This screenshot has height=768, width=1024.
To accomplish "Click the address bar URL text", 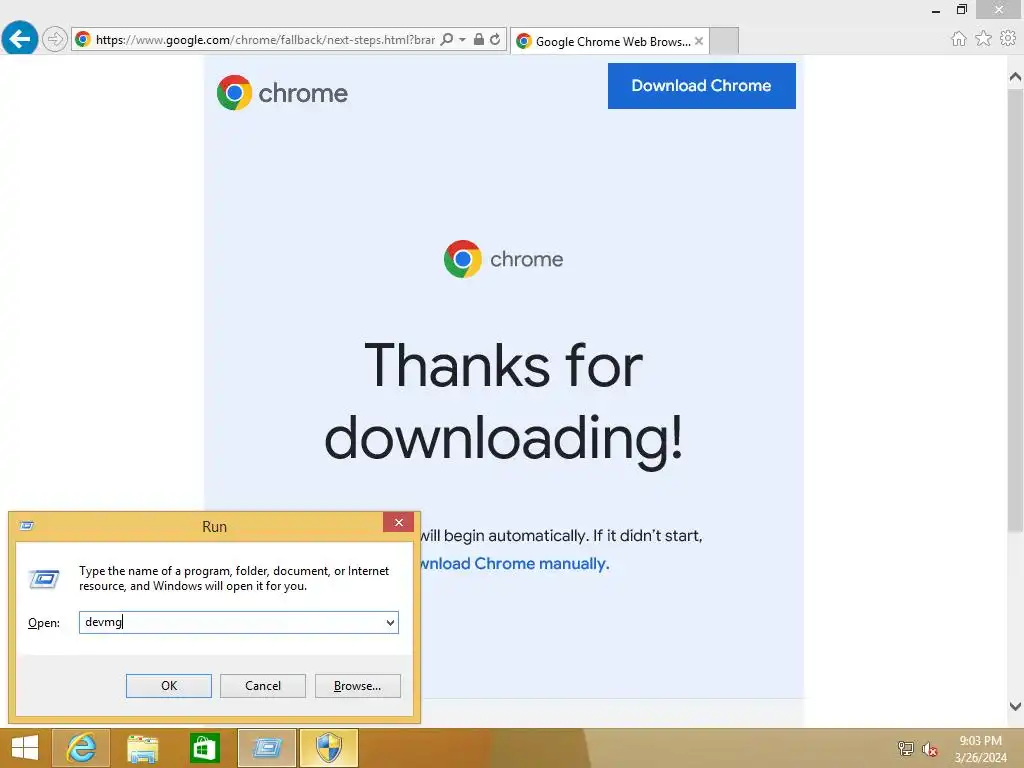I will 265,40.
